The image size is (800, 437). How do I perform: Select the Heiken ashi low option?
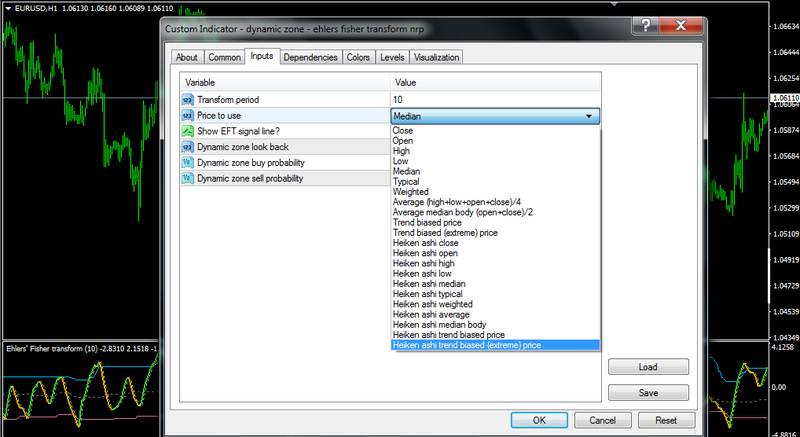(x=495, y=273)
